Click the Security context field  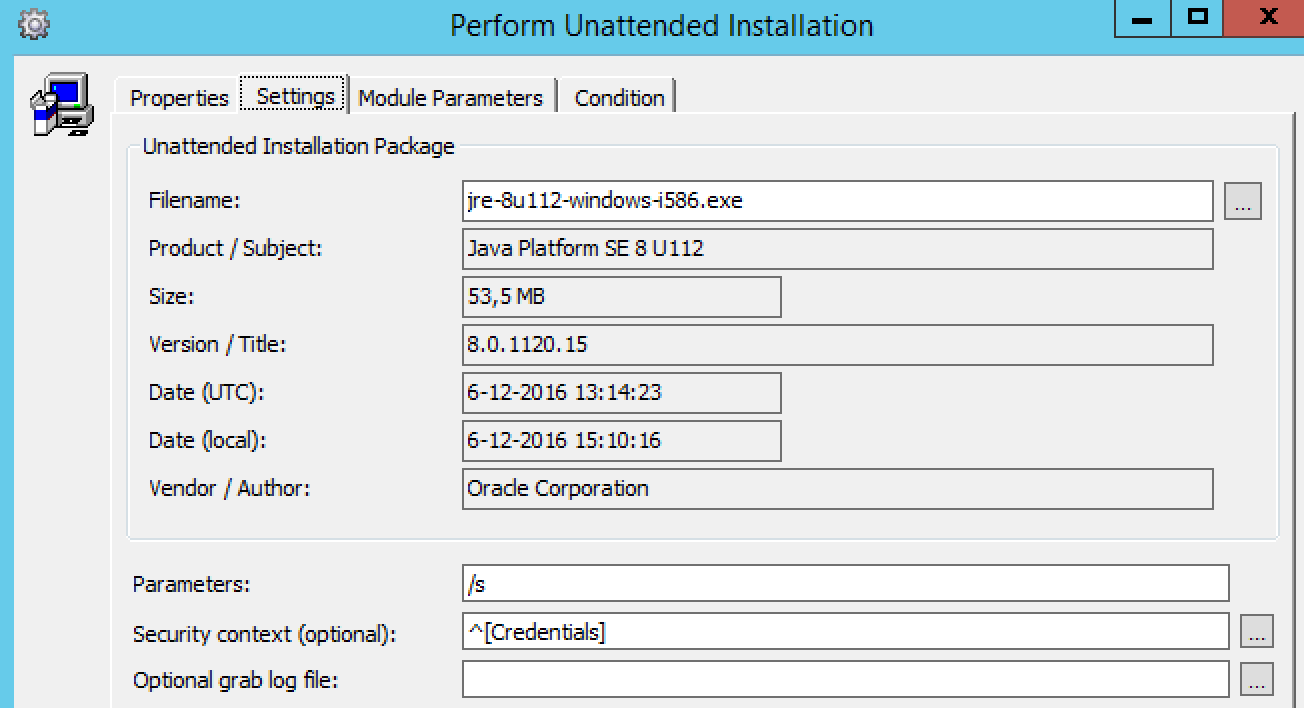[x=845, y=632]
